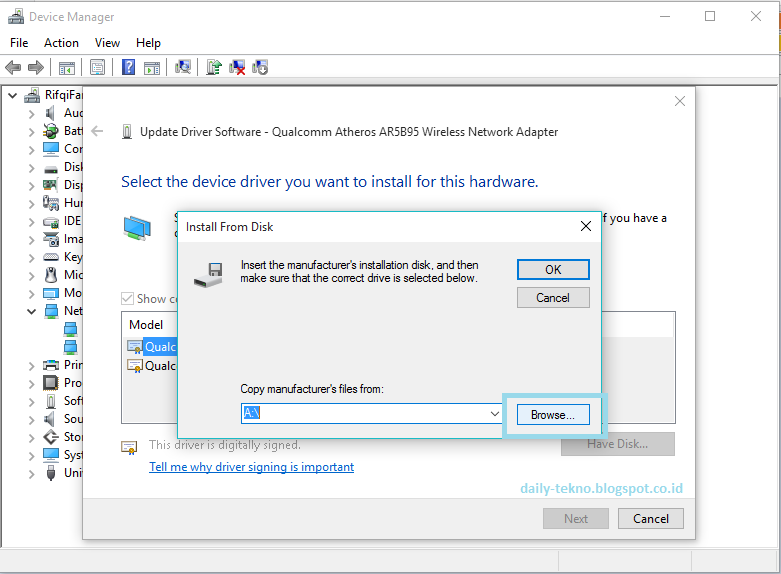Collapse the Network adapters tree node
781x574 pixels.
(31, 311)
